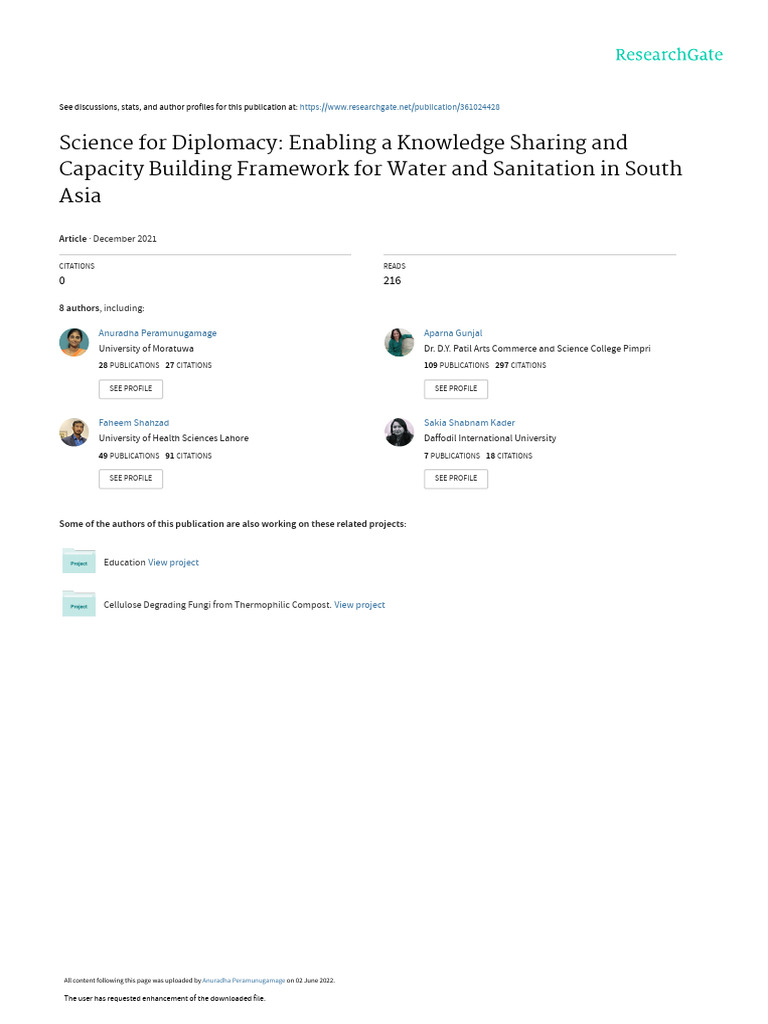Image resolution: width=768 pixels, height=1024 pixels.
Task: Open Aparna Gunjal author name link
Action: click(453, 333)
